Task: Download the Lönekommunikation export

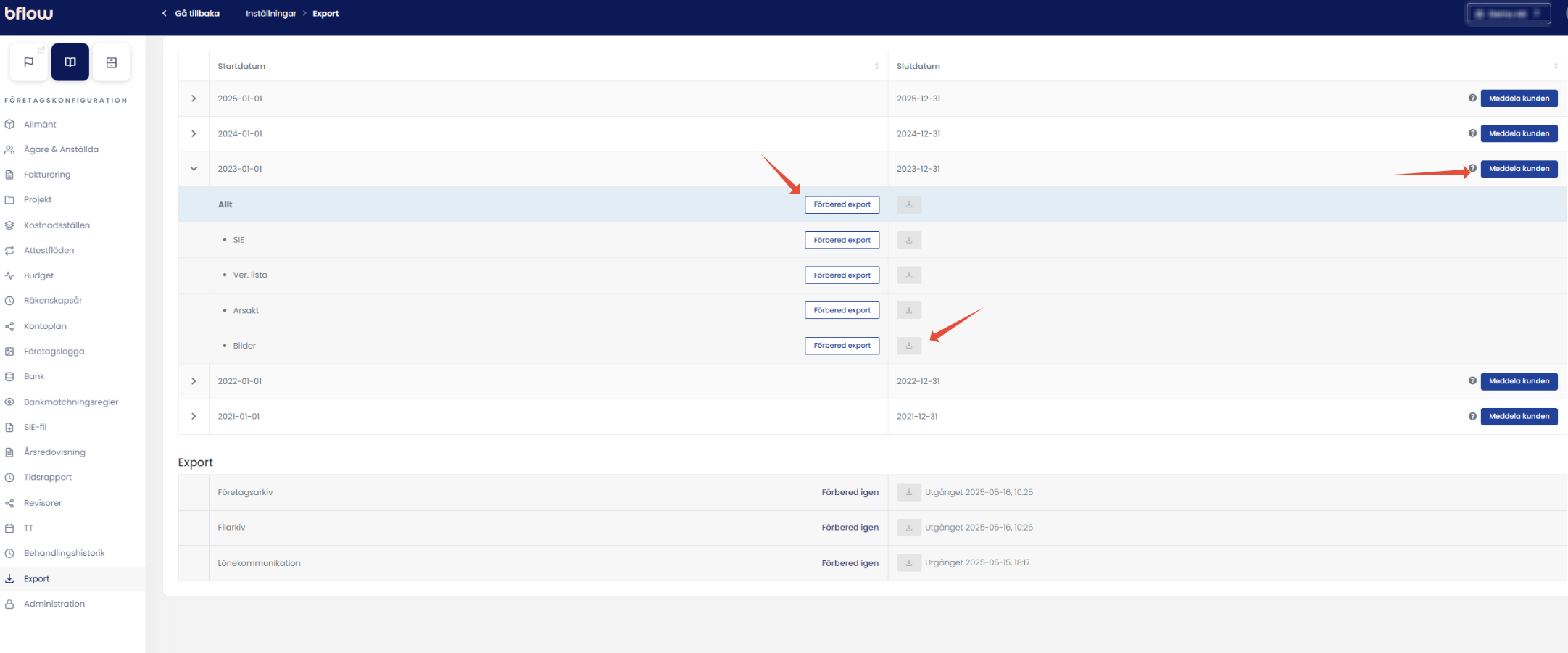Action: [909, 562]
